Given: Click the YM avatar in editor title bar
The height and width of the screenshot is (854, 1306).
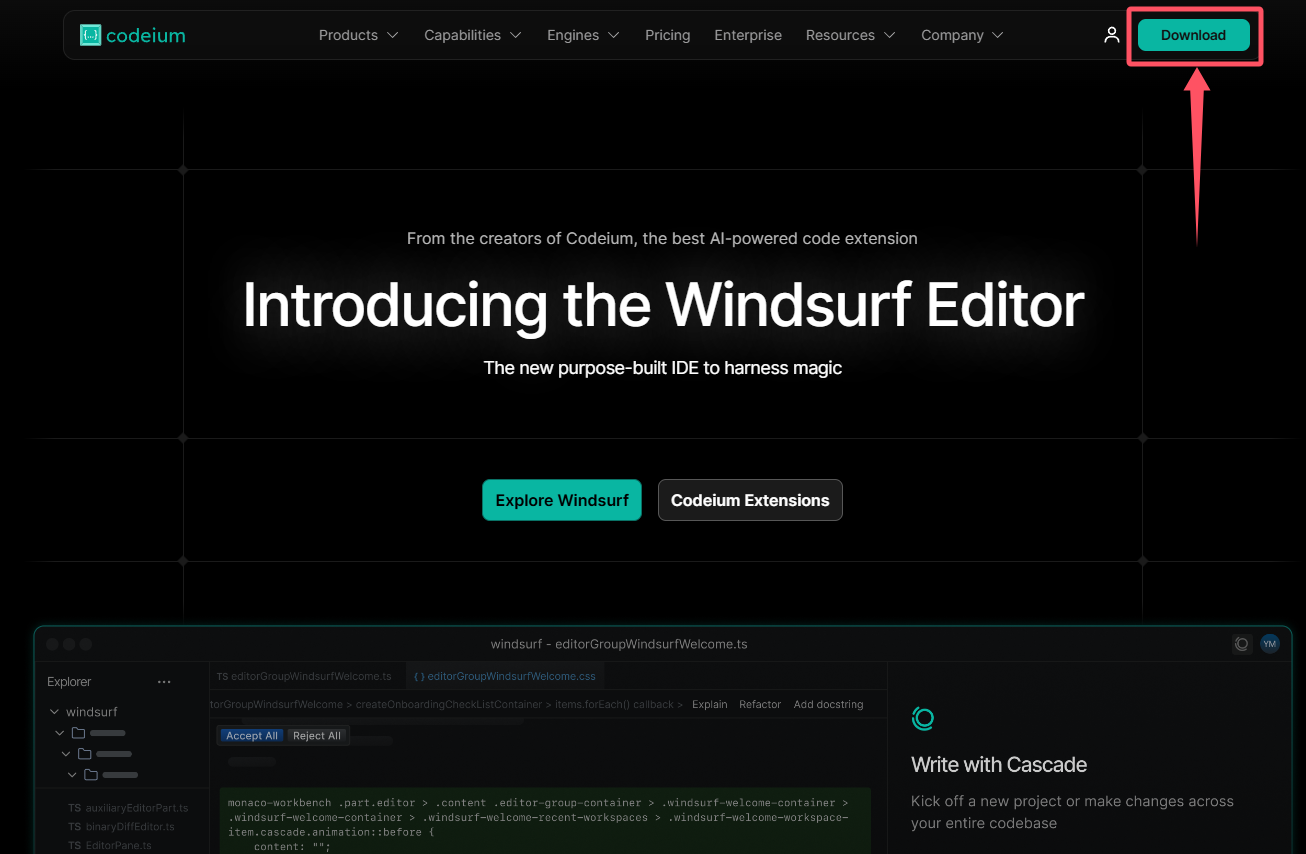Looking at the screenshot, I should [x=1269, y=644].
